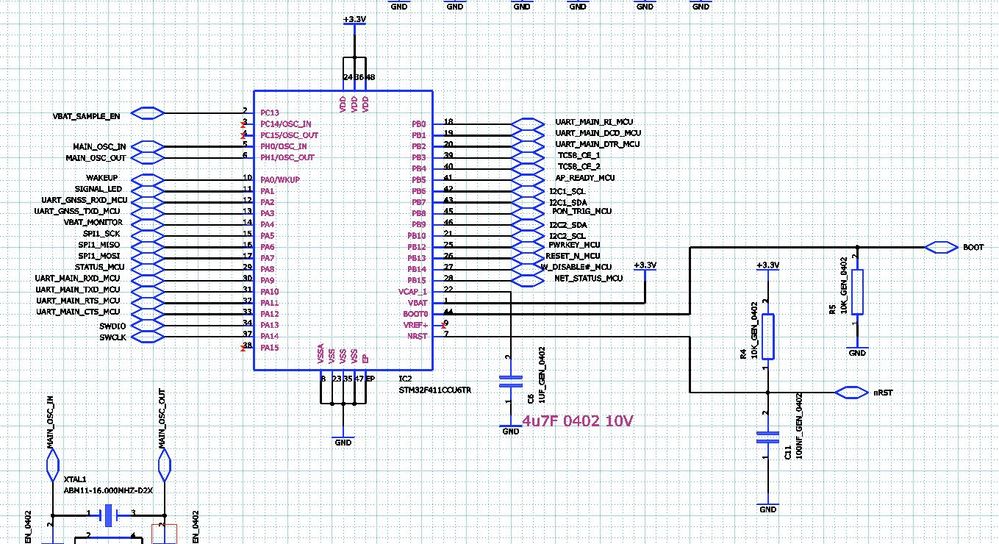Click the VREF+ pin name on IC2

(416, 326)
